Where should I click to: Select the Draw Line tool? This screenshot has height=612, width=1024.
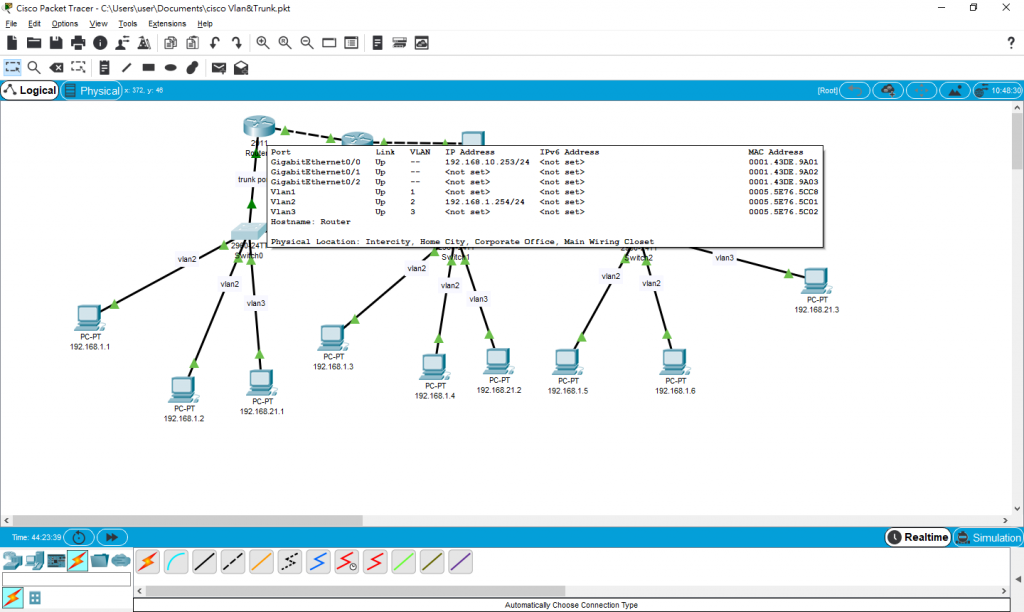(127, 67)
